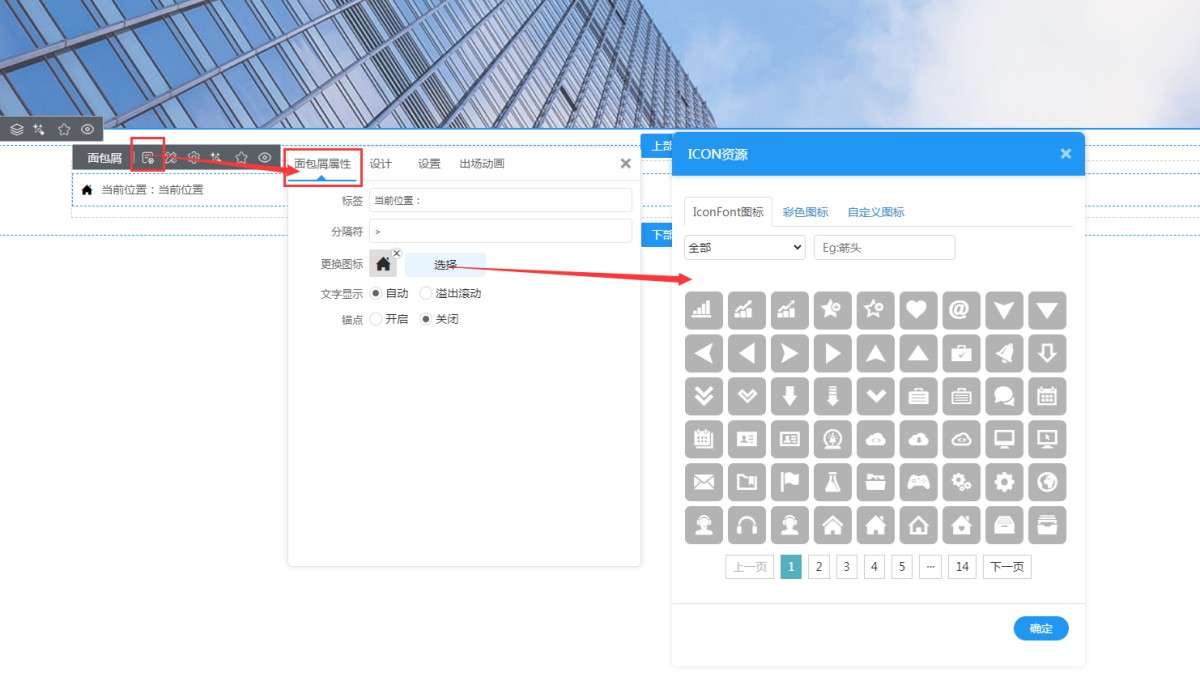Go to the next page with 下一页
The height and width of the screenshot is (681, 1200).
point(1006,567)
